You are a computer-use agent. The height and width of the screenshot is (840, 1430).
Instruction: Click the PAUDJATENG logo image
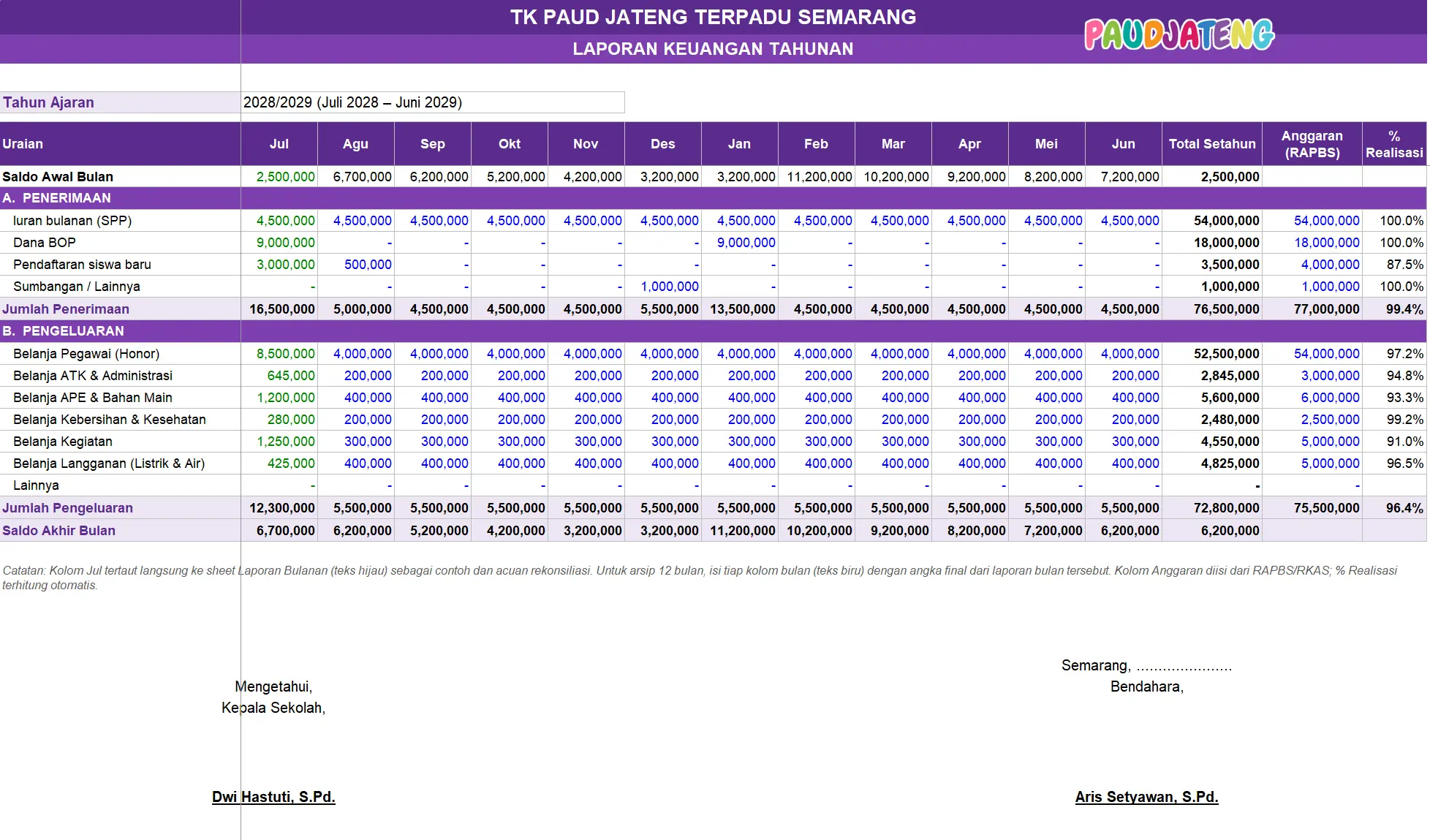pos(1179,34)
